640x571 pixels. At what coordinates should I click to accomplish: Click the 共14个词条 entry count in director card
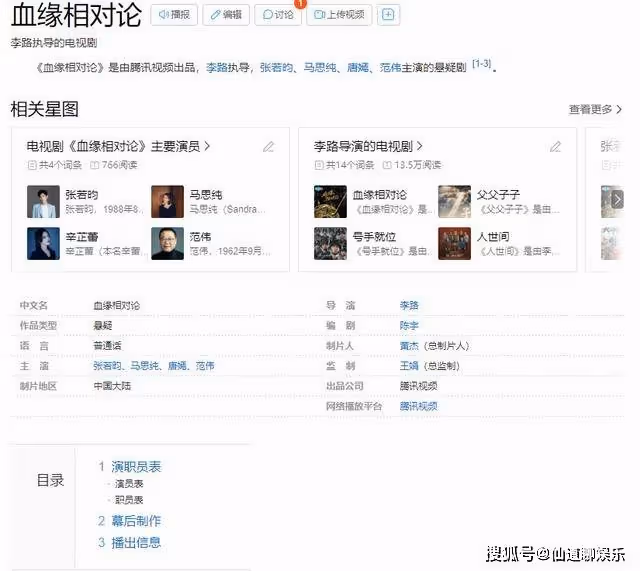pos(344,165)
